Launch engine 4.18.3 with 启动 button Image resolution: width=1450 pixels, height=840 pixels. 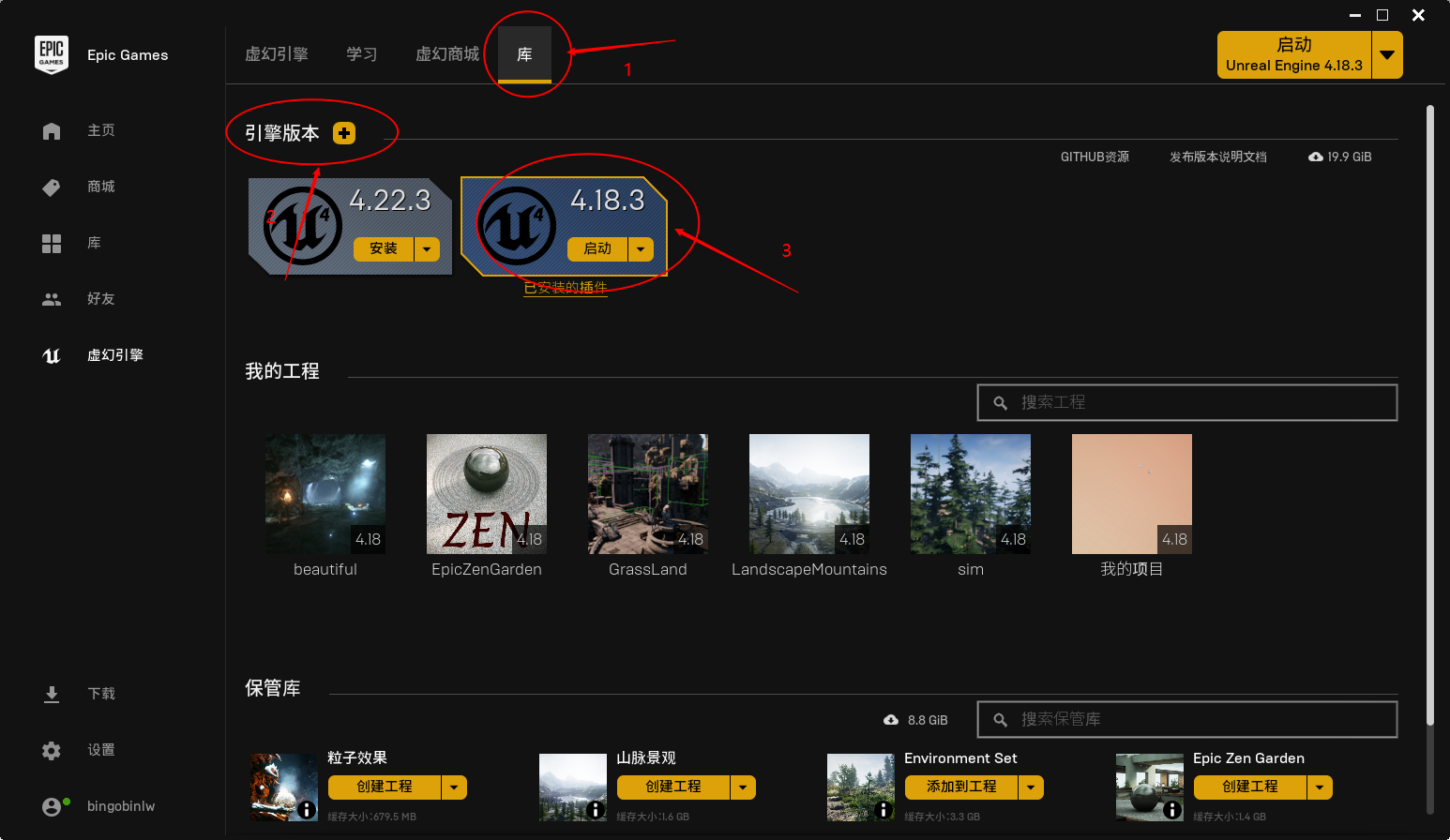tap(597, 248)
